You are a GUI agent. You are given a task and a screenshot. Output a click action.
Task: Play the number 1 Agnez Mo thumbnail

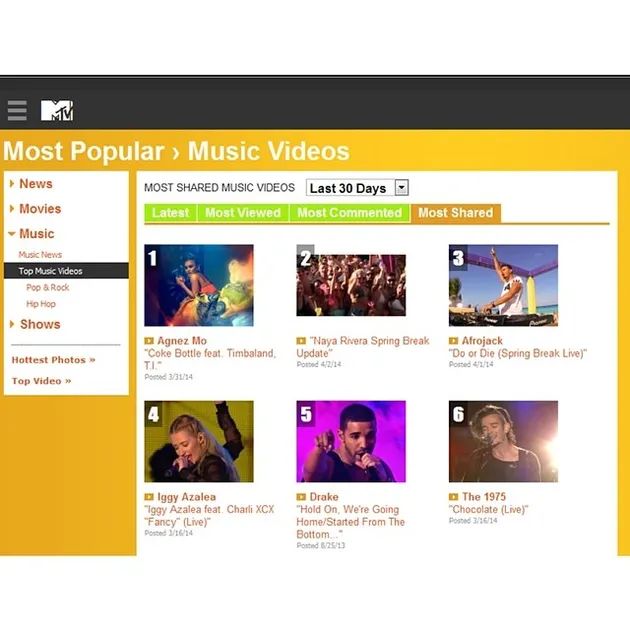pyautogui.click(x=199, y=285)
